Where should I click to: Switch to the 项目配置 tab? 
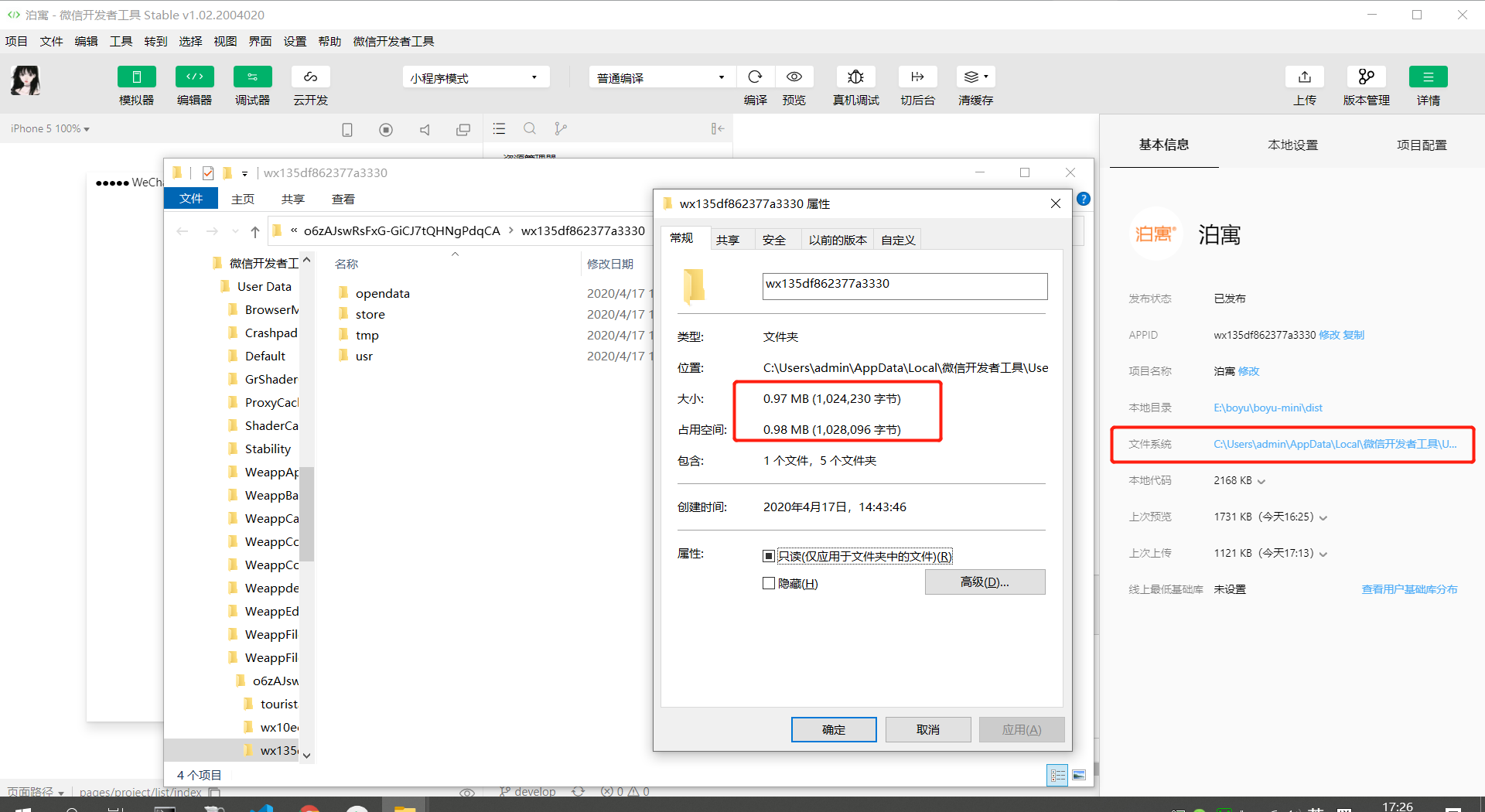[1422, 145]
